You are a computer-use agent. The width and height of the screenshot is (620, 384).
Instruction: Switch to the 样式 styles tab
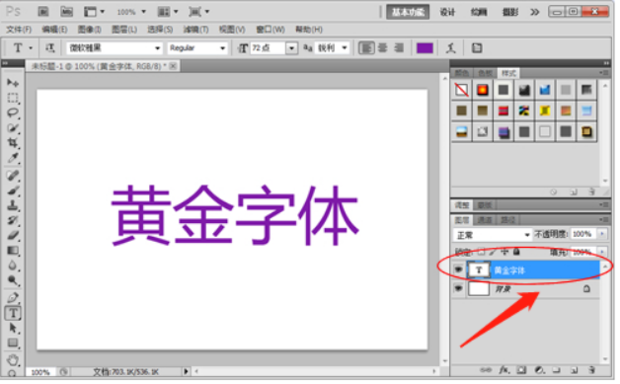click(508, 74)
